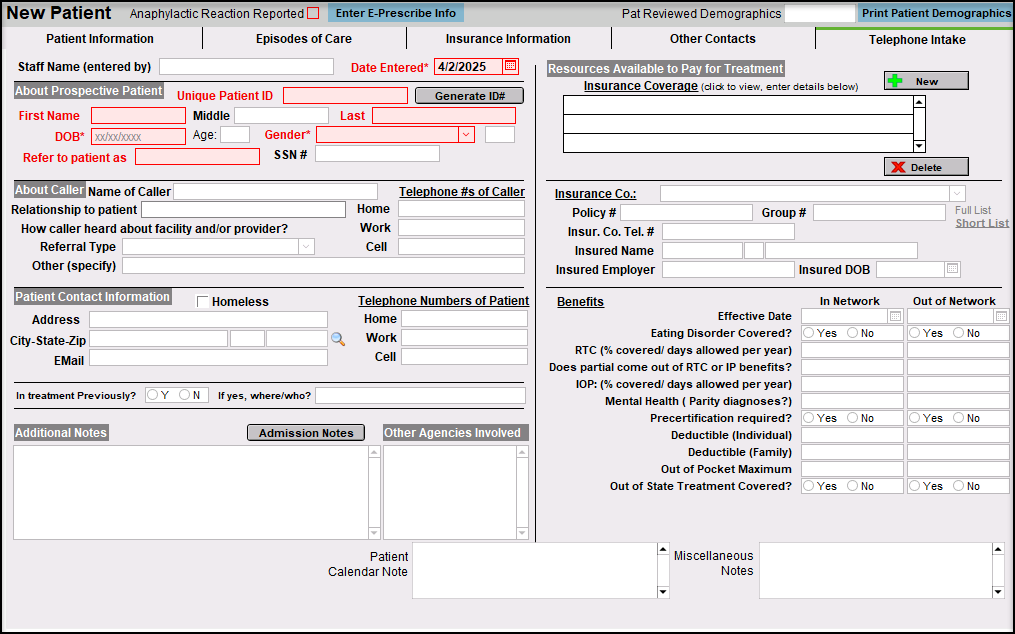Check the Anaphylactic Reaction Reported box
Viewport: 1015px width, 634px height.
313,14
